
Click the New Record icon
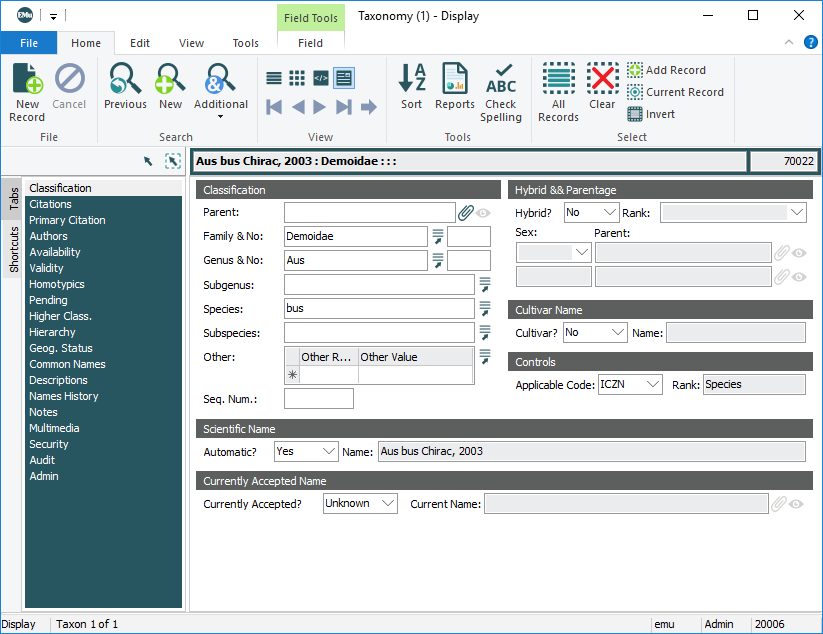27,80
